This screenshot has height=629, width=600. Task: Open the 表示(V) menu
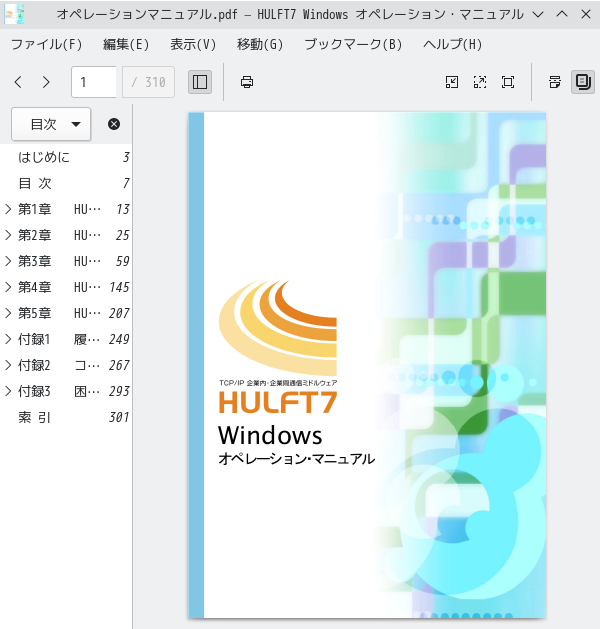point(193,44)
